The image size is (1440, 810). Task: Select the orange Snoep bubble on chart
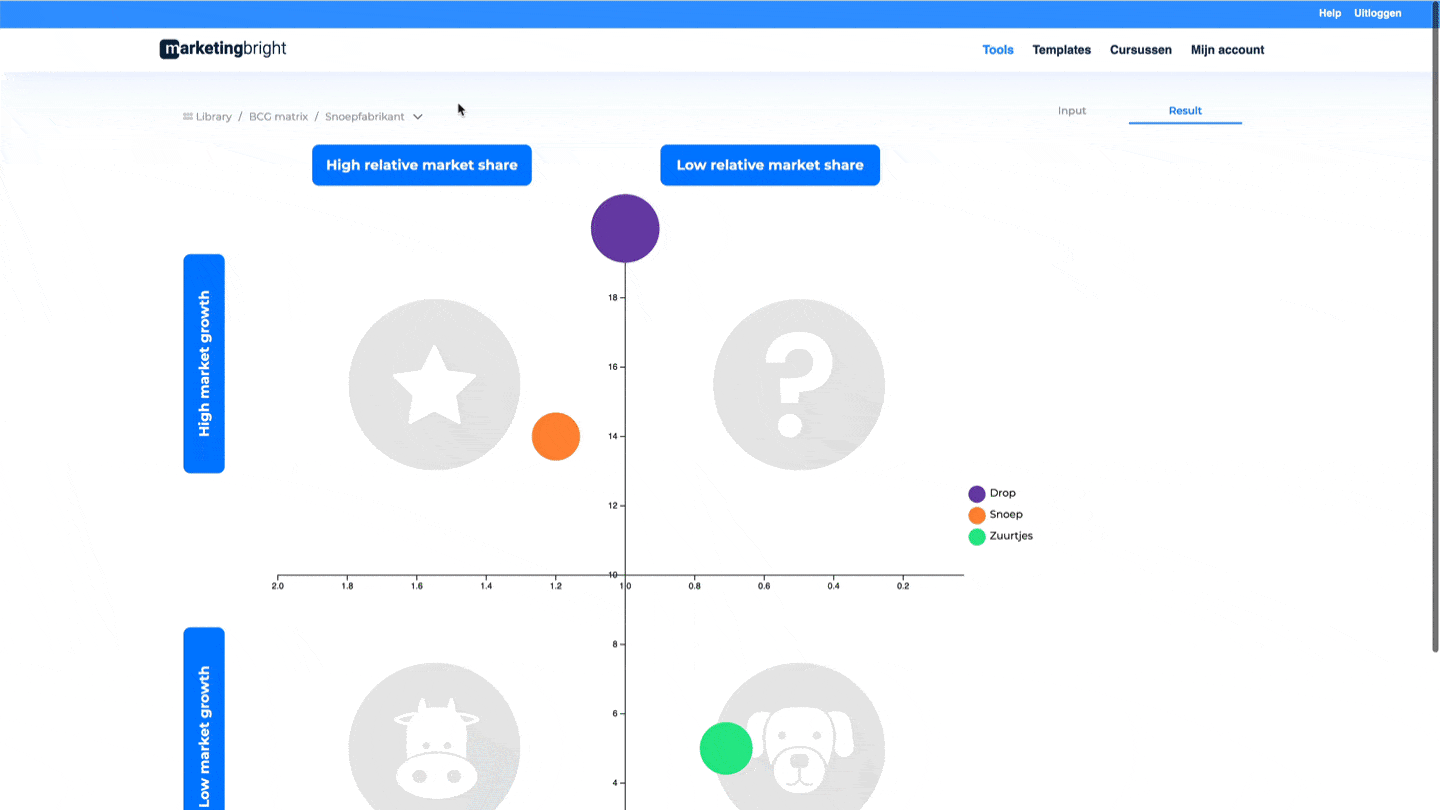click(x=556, y=437)
